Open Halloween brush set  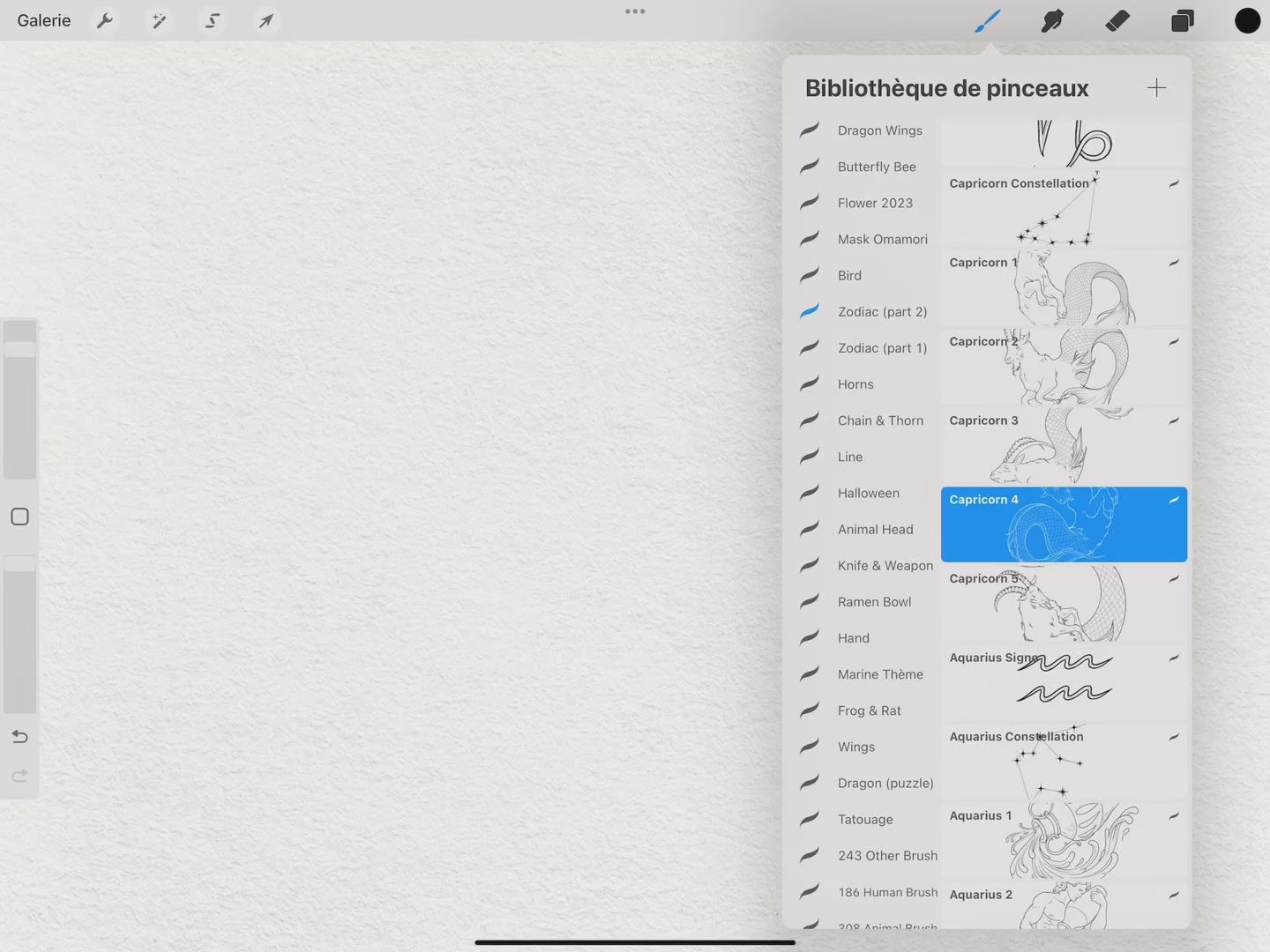[x=868, y=493]
